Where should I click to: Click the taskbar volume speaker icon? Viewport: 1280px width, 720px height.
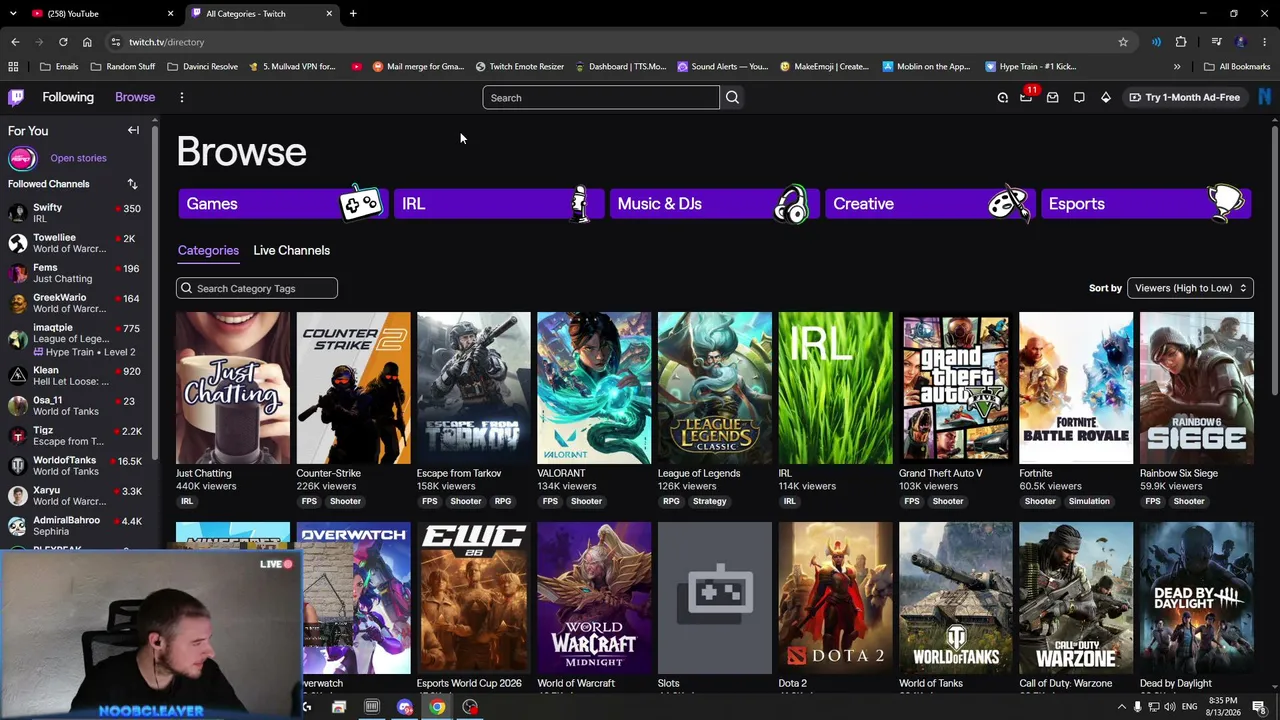[1171, 707]
